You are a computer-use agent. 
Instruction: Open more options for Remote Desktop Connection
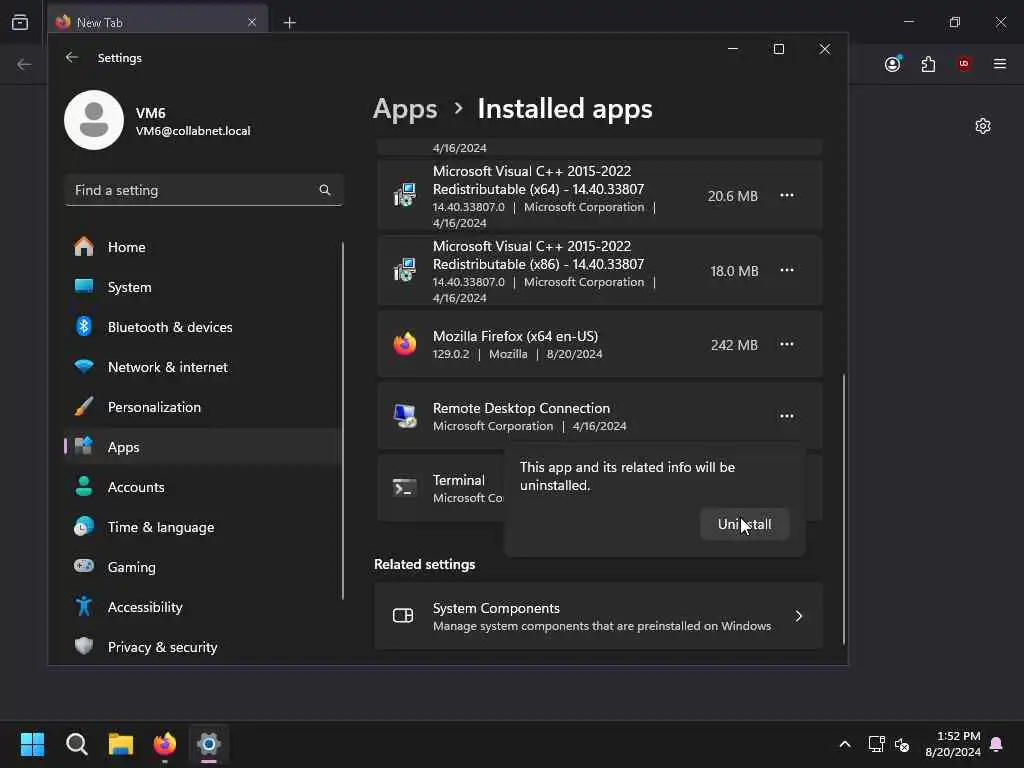coord(786,416)
